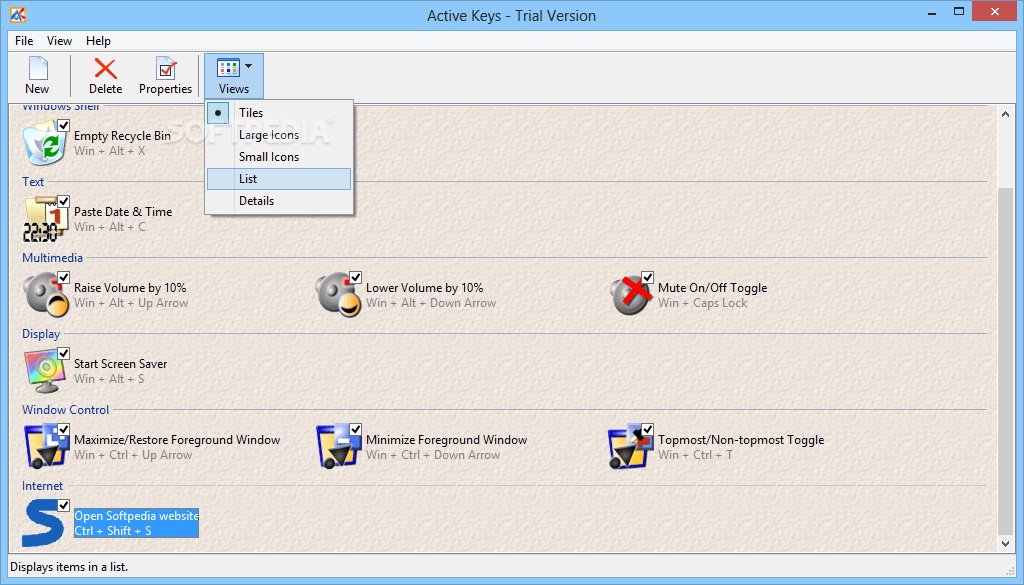1024x585 pixels.
Task: Toggle the Empty Recycle Bin checkbox
Action: (62, 124)
